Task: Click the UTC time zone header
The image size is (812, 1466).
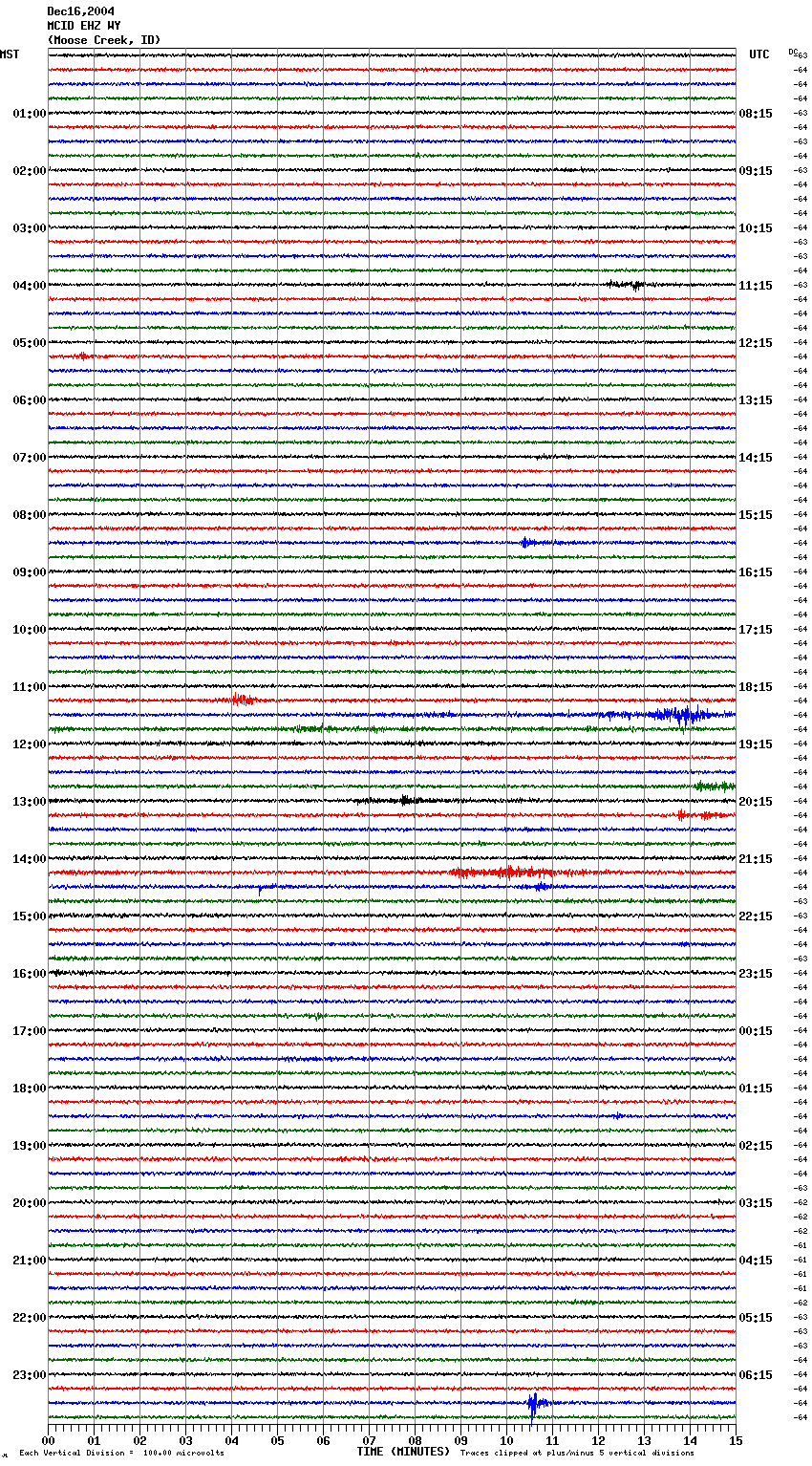Action: (x=759, y=54)
